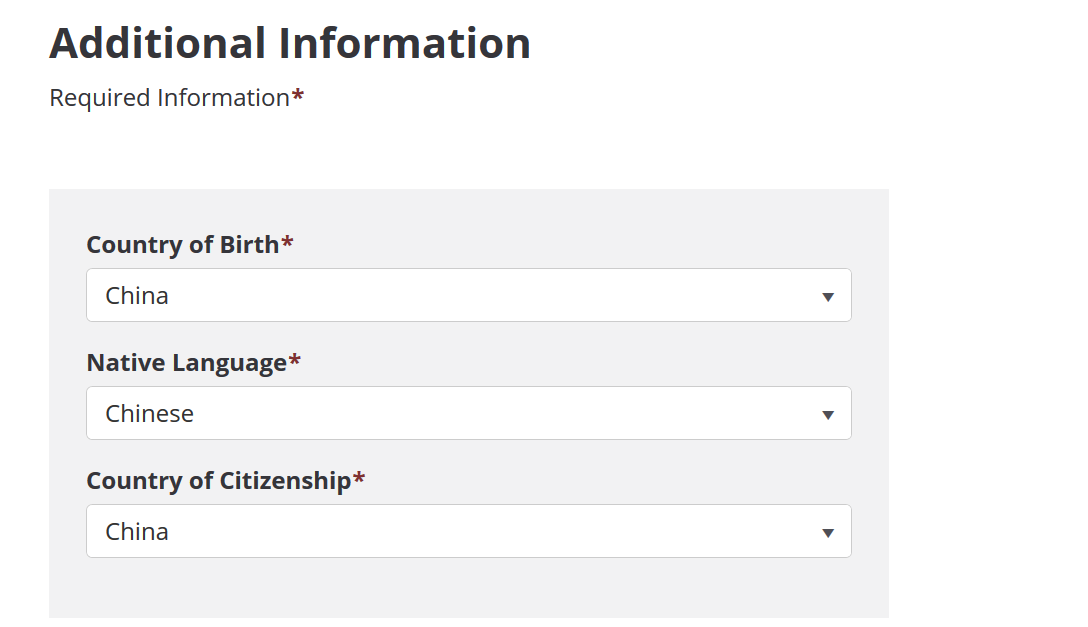Screen dimensions: 1088x627
Task: Click the gray form panel below the Country of Citizenship field
Action: coord(468,587)
